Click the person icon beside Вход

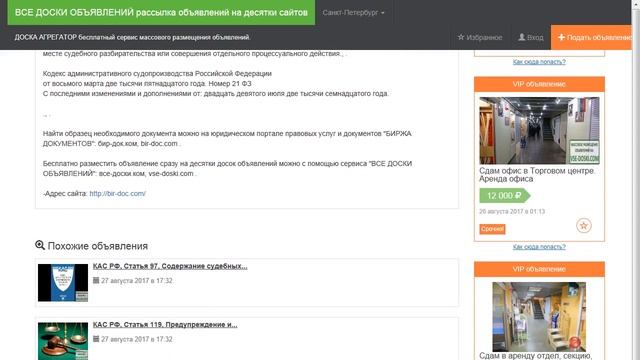pos(521,37)
